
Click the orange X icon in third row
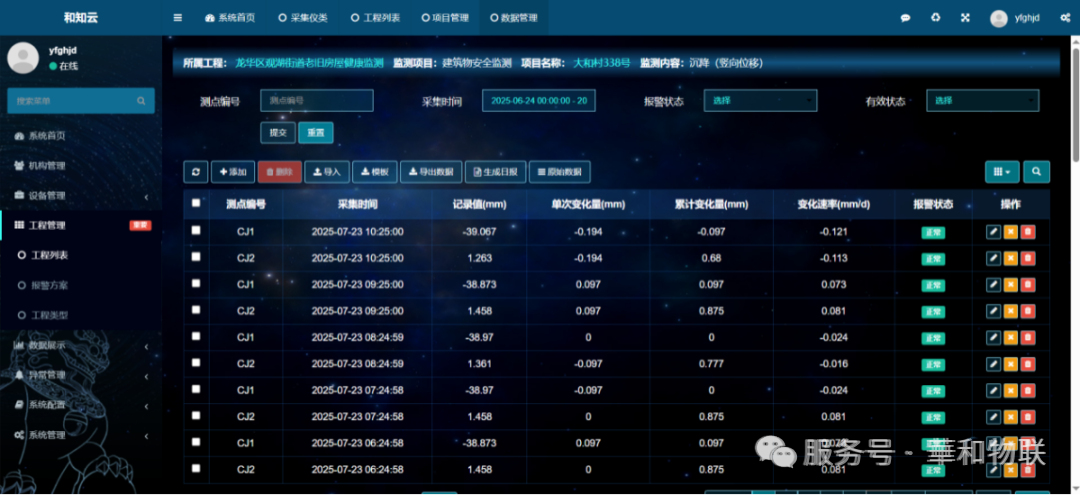coord(1011,284)
